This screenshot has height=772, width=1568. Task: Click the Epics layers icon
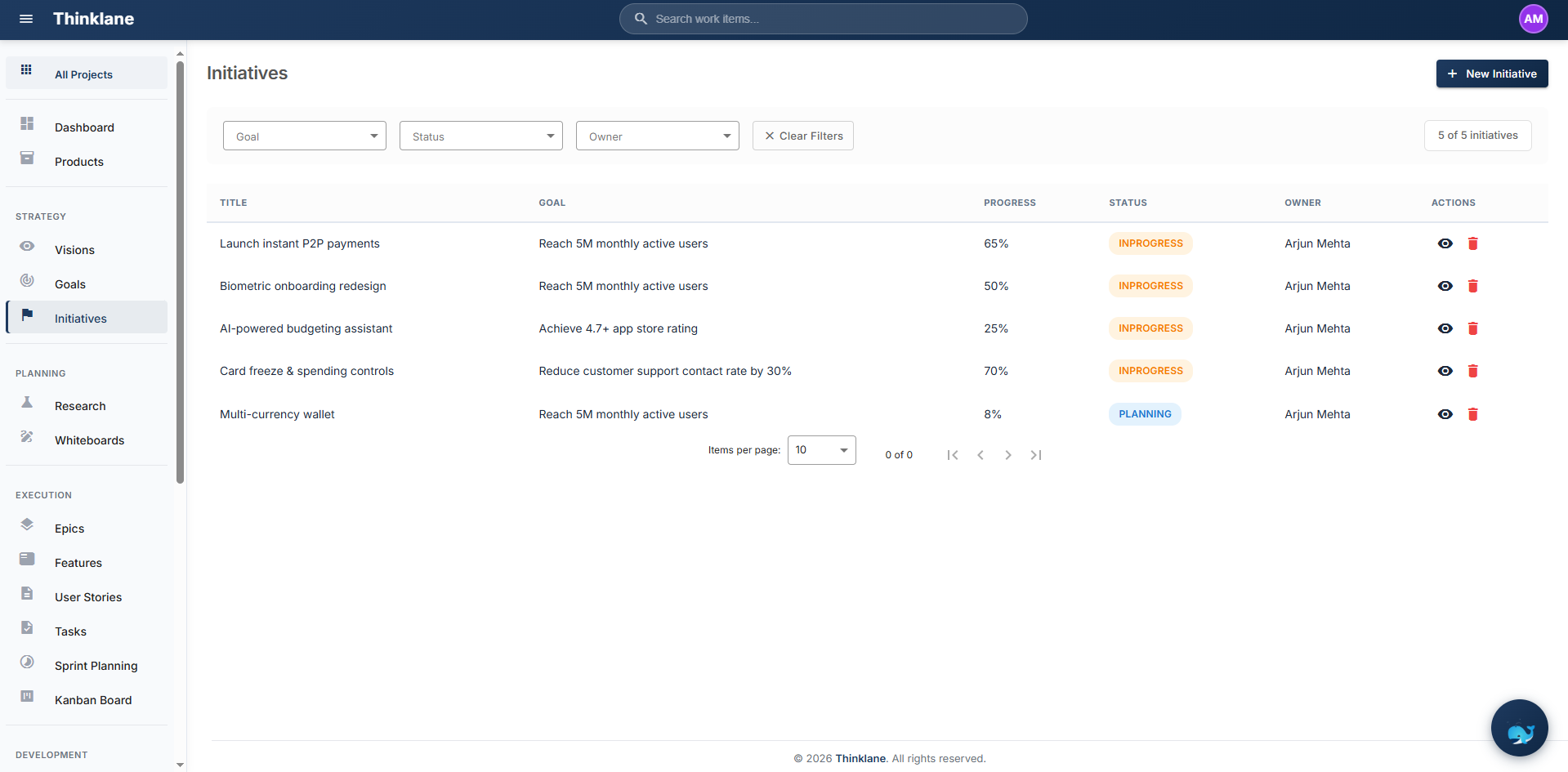coord(27,524)
